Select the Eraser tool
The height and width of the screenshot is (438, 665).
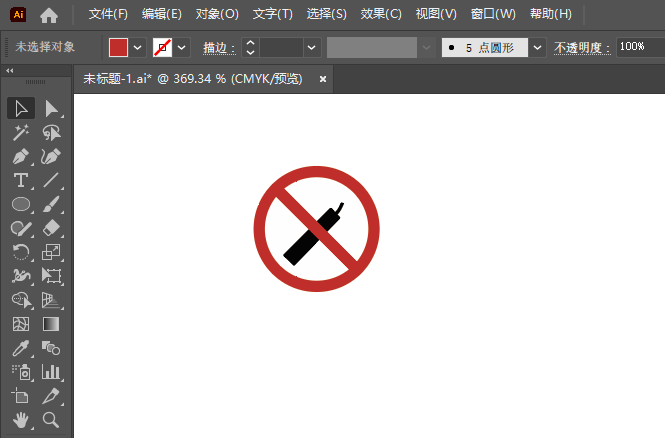pyautogui.click(x=51, y=228)
